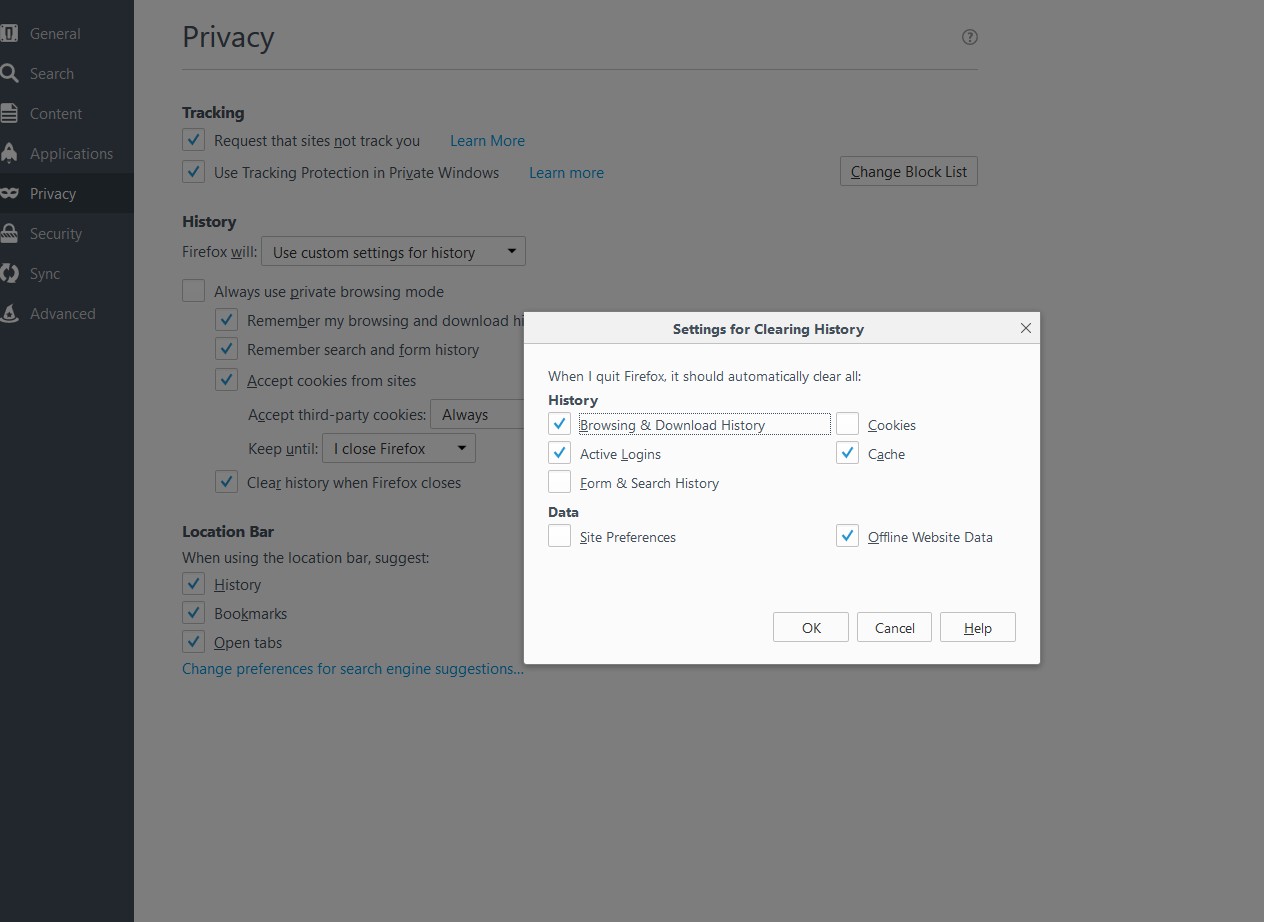Click the Applications rocket icon
This screenshot has height=922, width=1264.
pyautogui.click(x=9, y=154)
